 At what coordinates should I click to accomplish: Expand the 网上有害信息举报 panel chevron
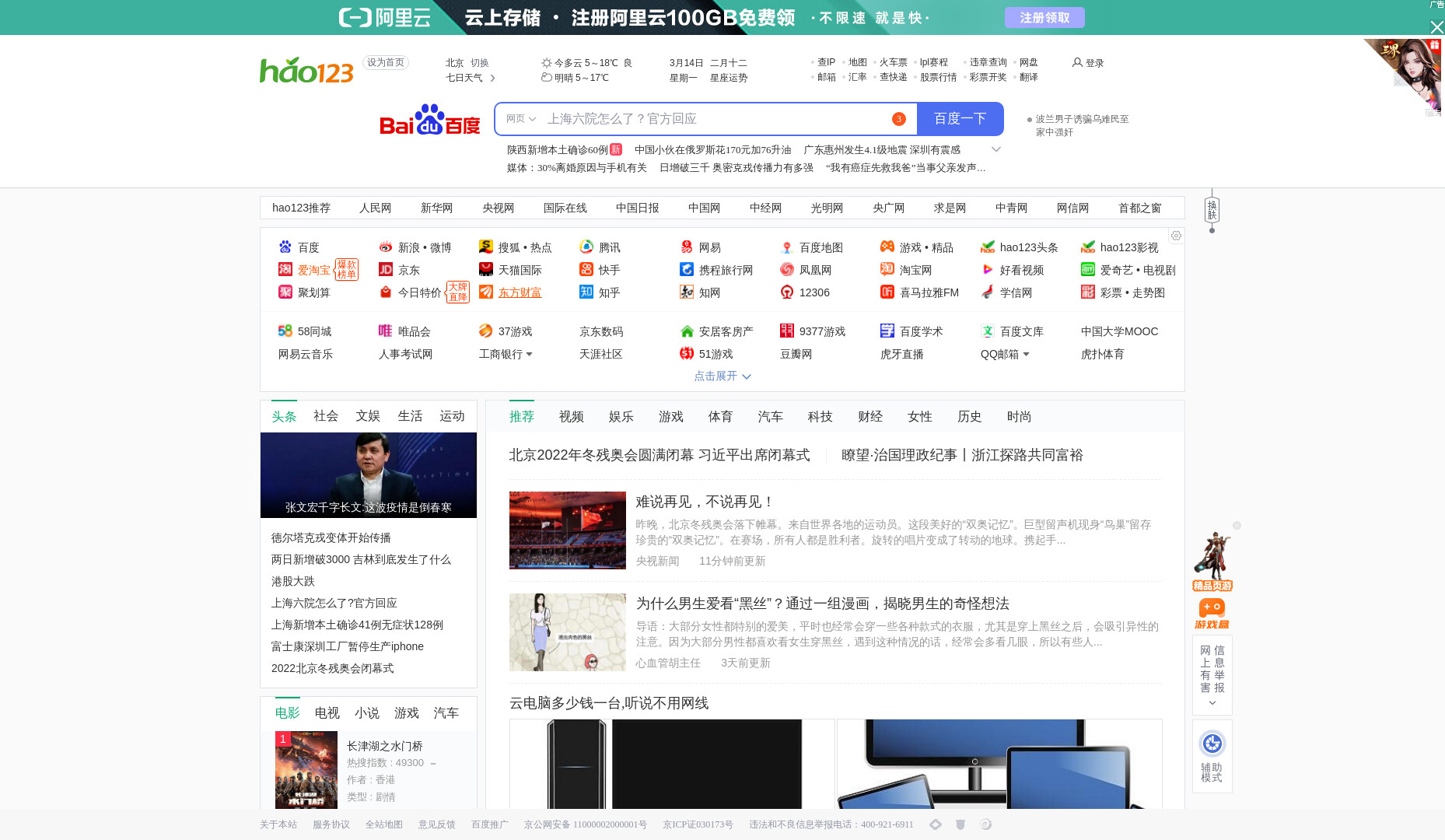point(1212,703)
